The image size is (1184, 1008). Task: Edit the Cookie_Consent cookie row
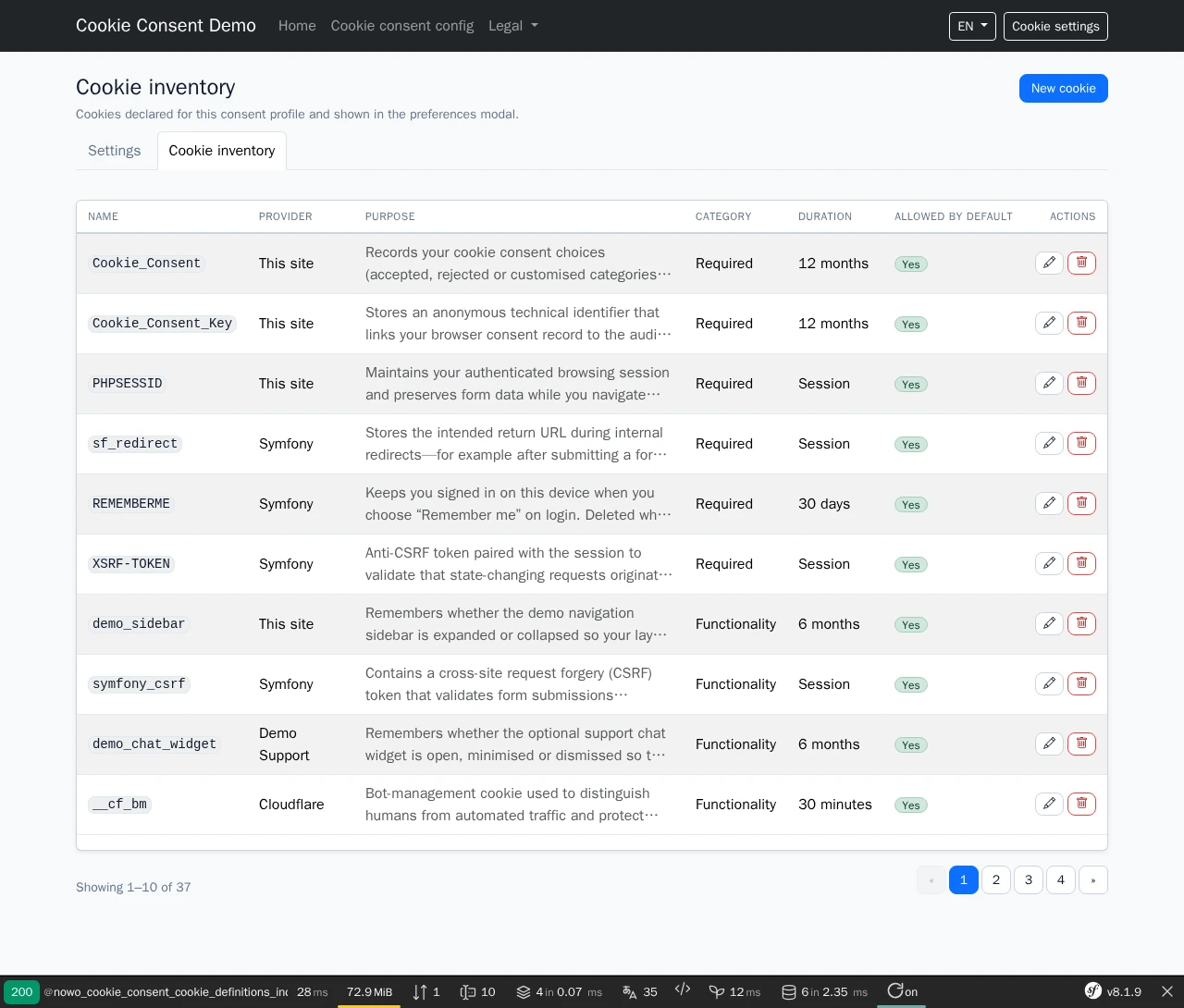[x=1049, y=263]
